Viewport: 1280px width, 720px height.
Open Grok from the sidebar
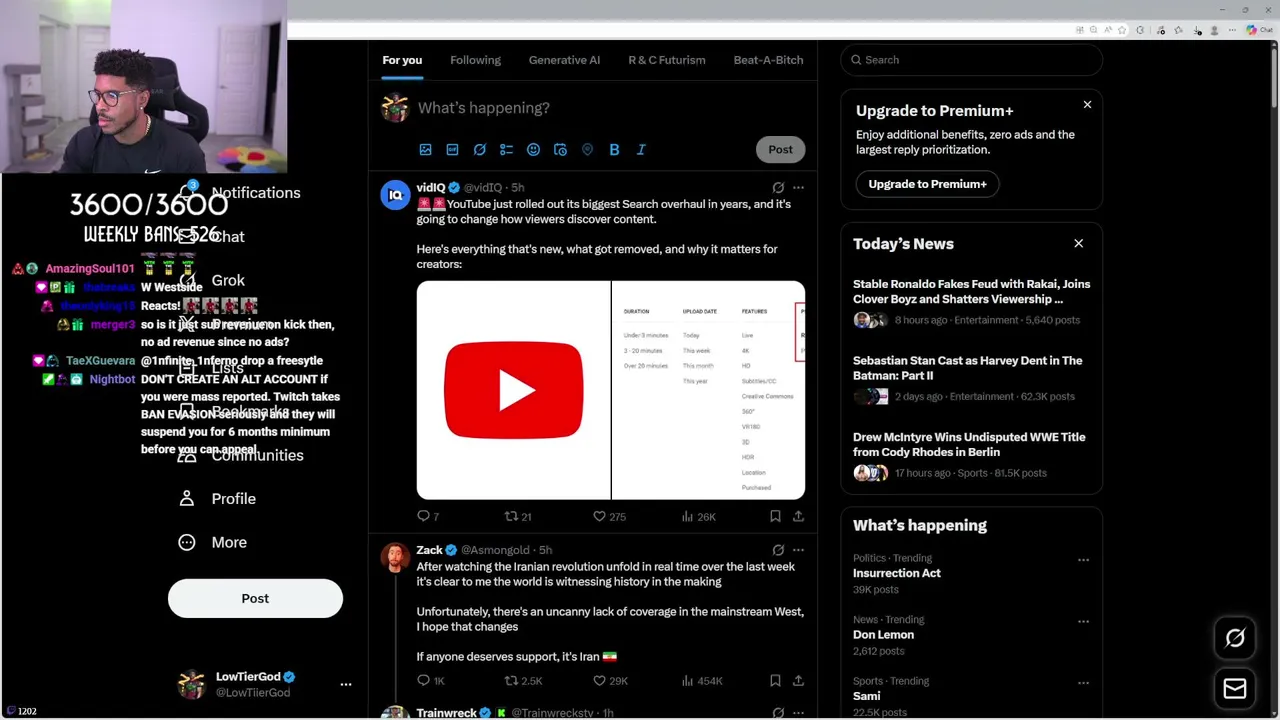tap(212, 280)
